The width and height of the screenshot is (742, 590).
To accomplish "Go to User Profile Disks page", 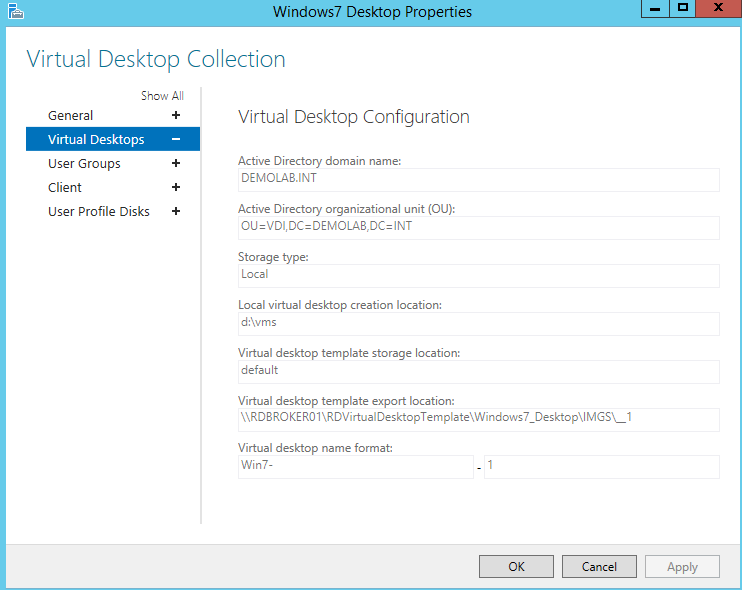I will [x=98, y=212].
